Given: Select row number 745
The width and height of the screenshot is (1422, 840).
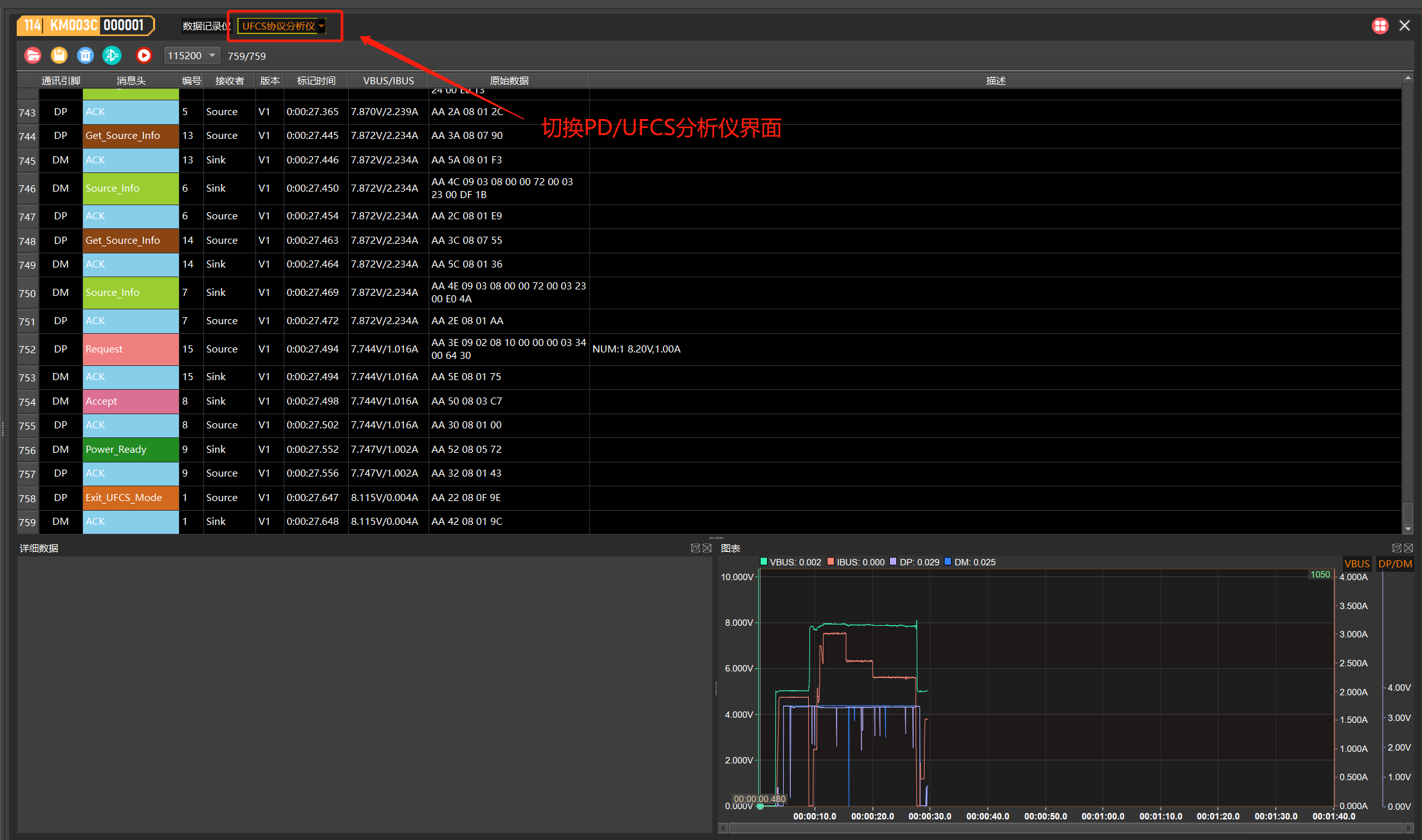Looking at the screenshot, I should point(28,161).
